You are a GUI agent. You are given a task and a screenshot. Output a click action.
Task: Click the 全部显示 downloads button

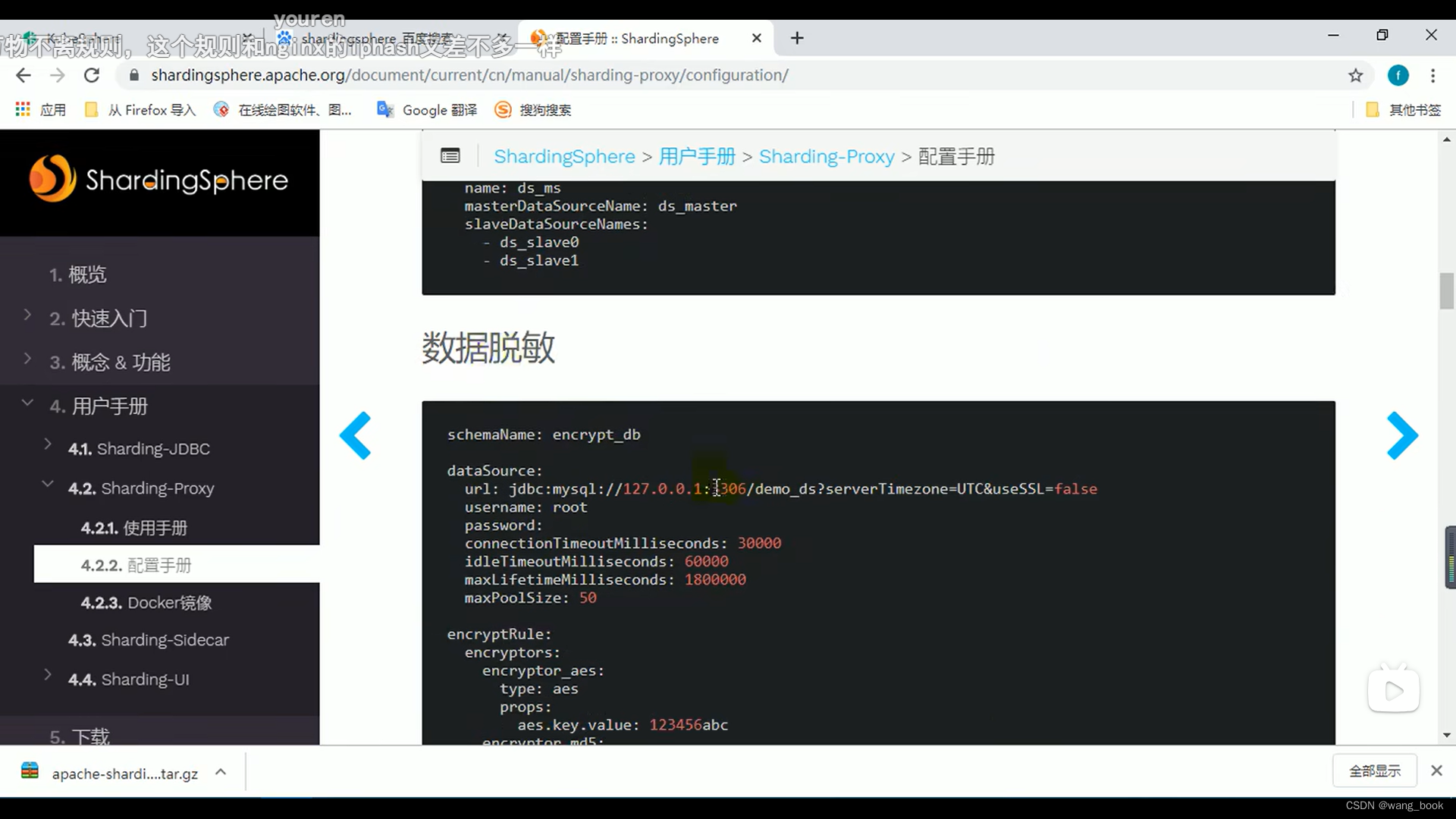click(1375, 771)
